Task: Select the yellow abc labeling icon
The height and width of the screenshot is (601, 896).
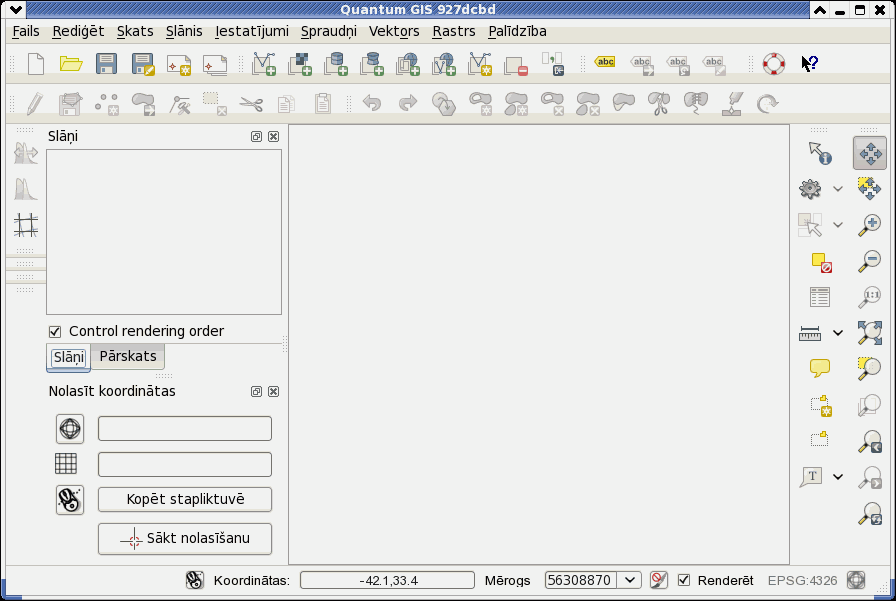Action: point(605,62)
